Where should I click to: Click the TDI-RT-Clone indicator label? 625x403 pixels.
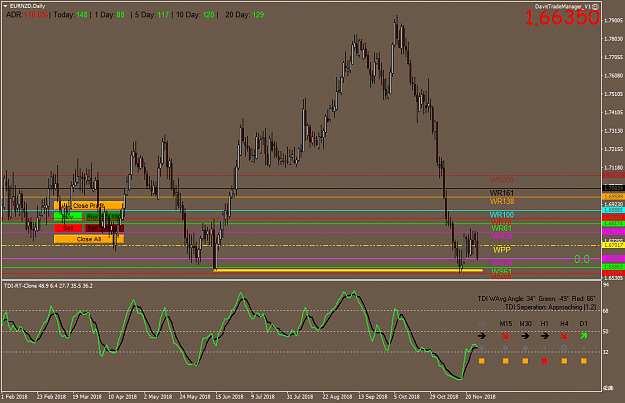48,286
